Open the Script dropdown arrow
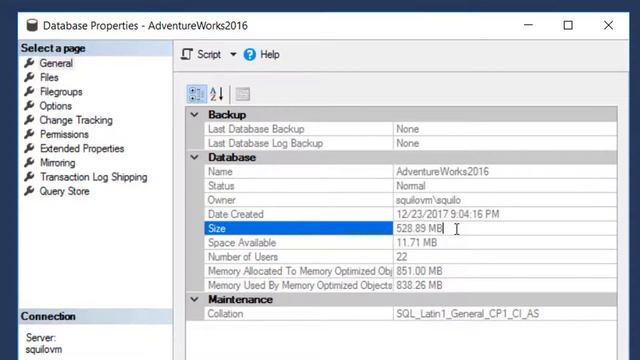The image size is (640, 360). coord(233,54)
